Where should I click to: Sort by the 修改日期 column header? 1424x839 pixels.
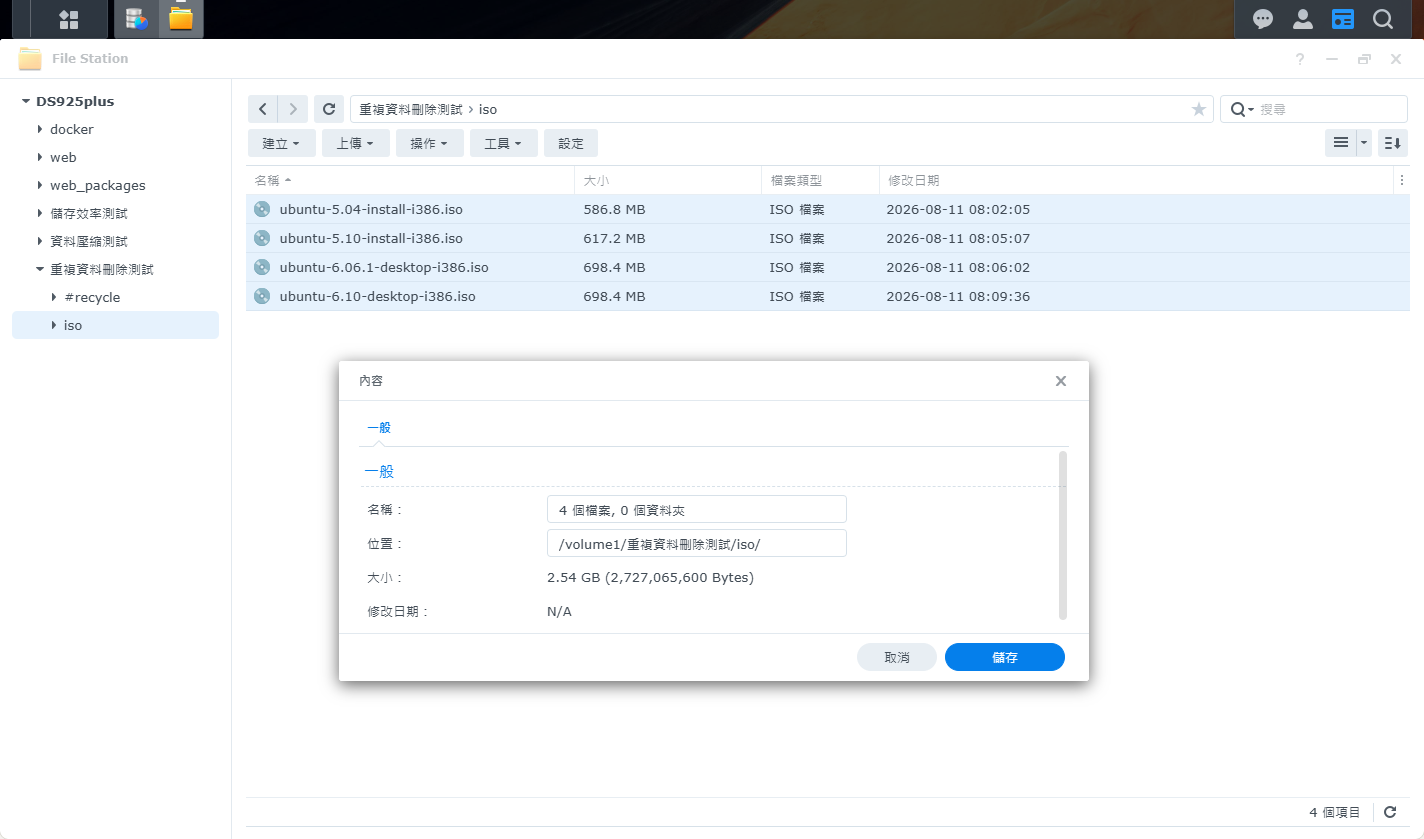pyautogui.click(x=1136, y=181)
